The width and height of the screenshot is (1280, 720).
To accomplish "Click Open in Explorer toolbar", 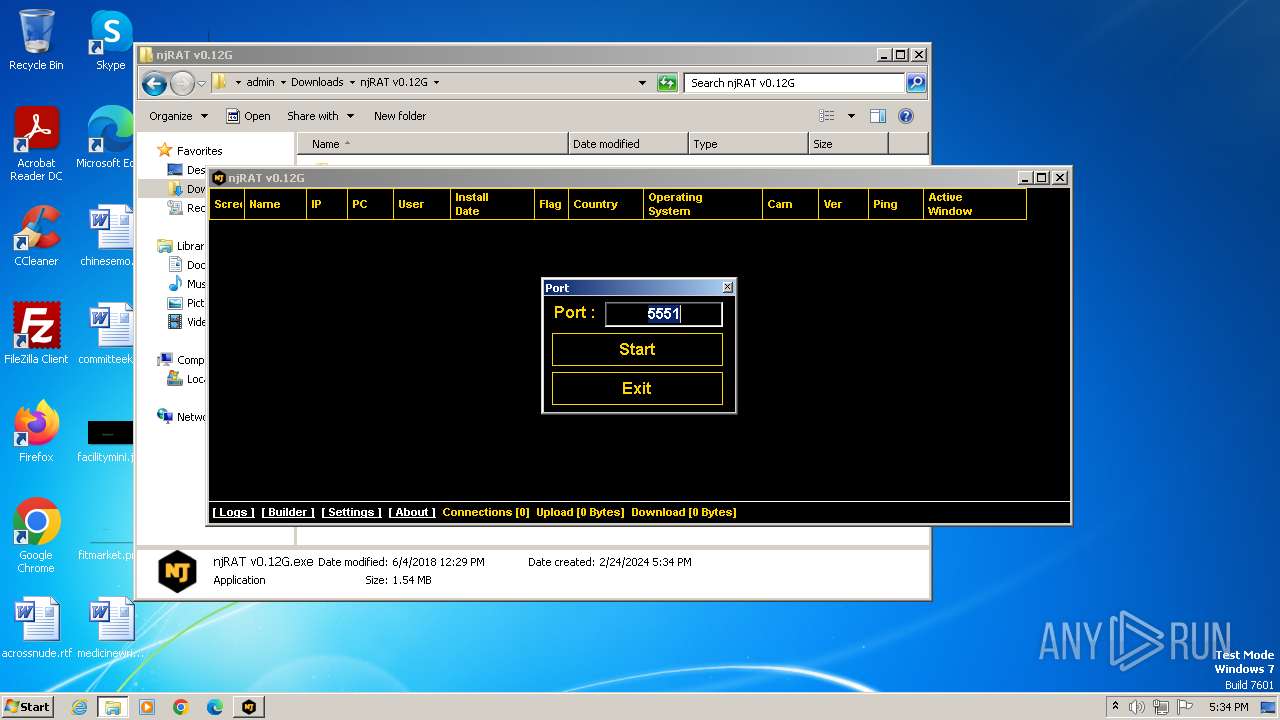I will tap(248, 116).
